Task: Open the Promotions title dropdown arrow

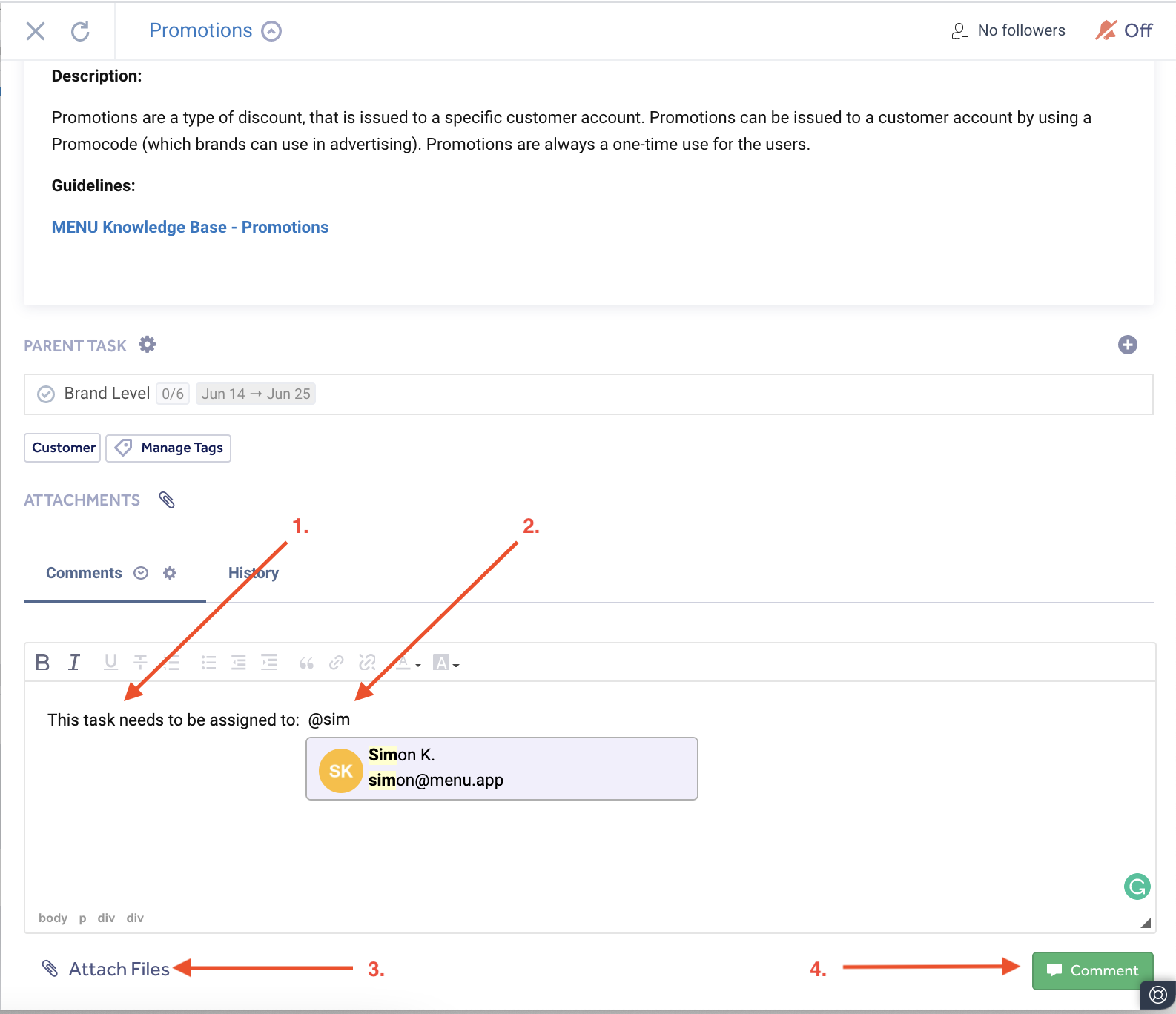Action: (271, 31)
